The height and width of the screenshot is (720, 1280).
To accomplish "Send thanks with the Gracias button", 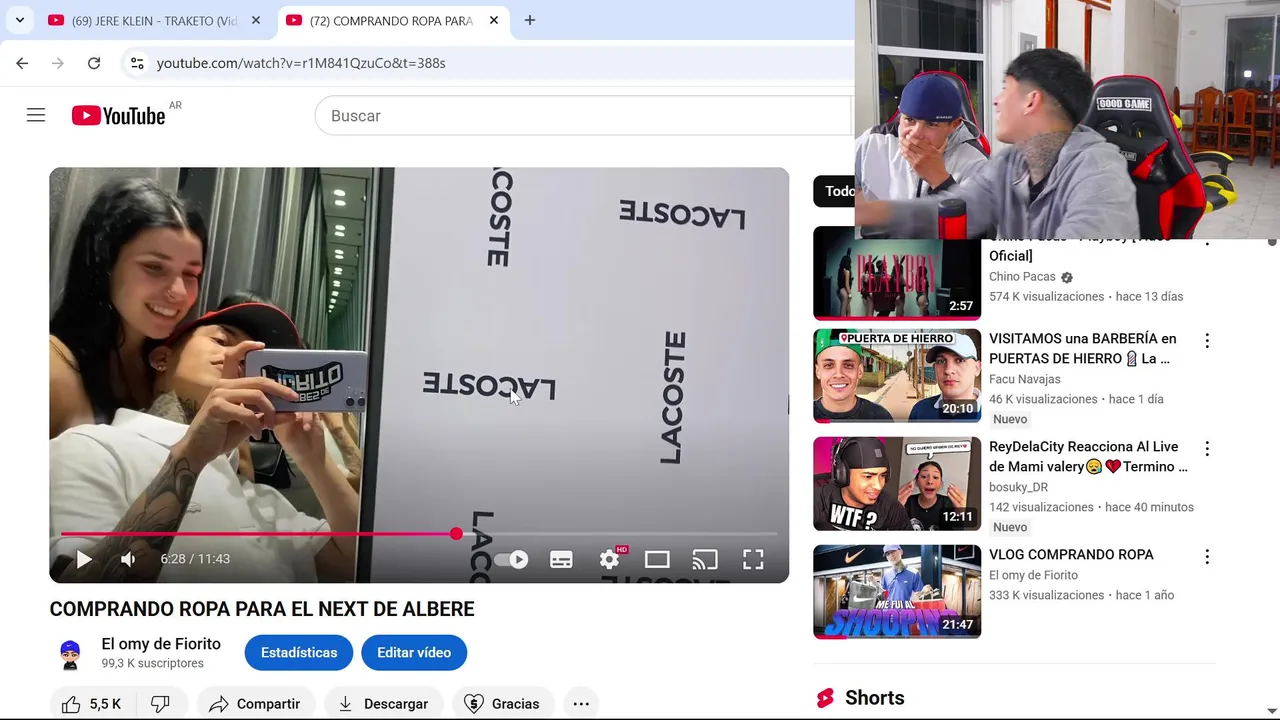I will click(502, 704).
